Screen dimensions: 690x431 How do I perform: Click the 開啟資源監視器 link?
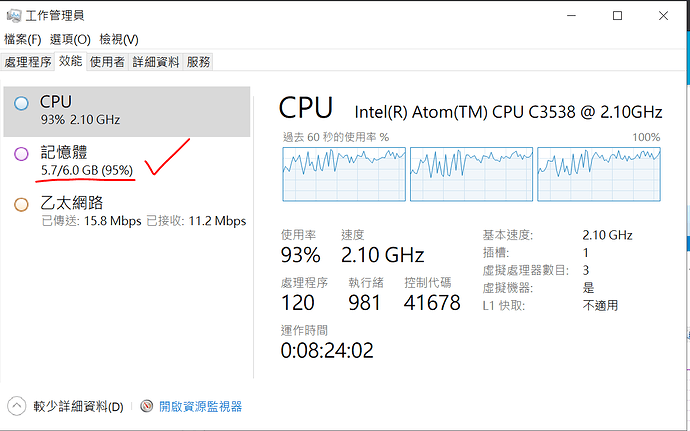click(x=199, y=407)
